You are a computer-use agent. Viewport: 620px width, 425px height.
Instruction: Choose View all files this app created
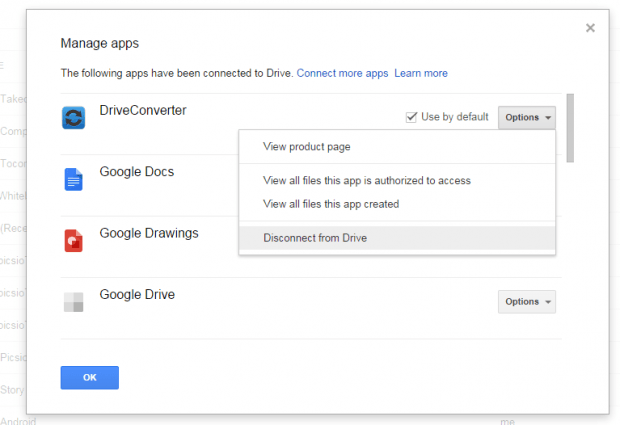point(397,204)
